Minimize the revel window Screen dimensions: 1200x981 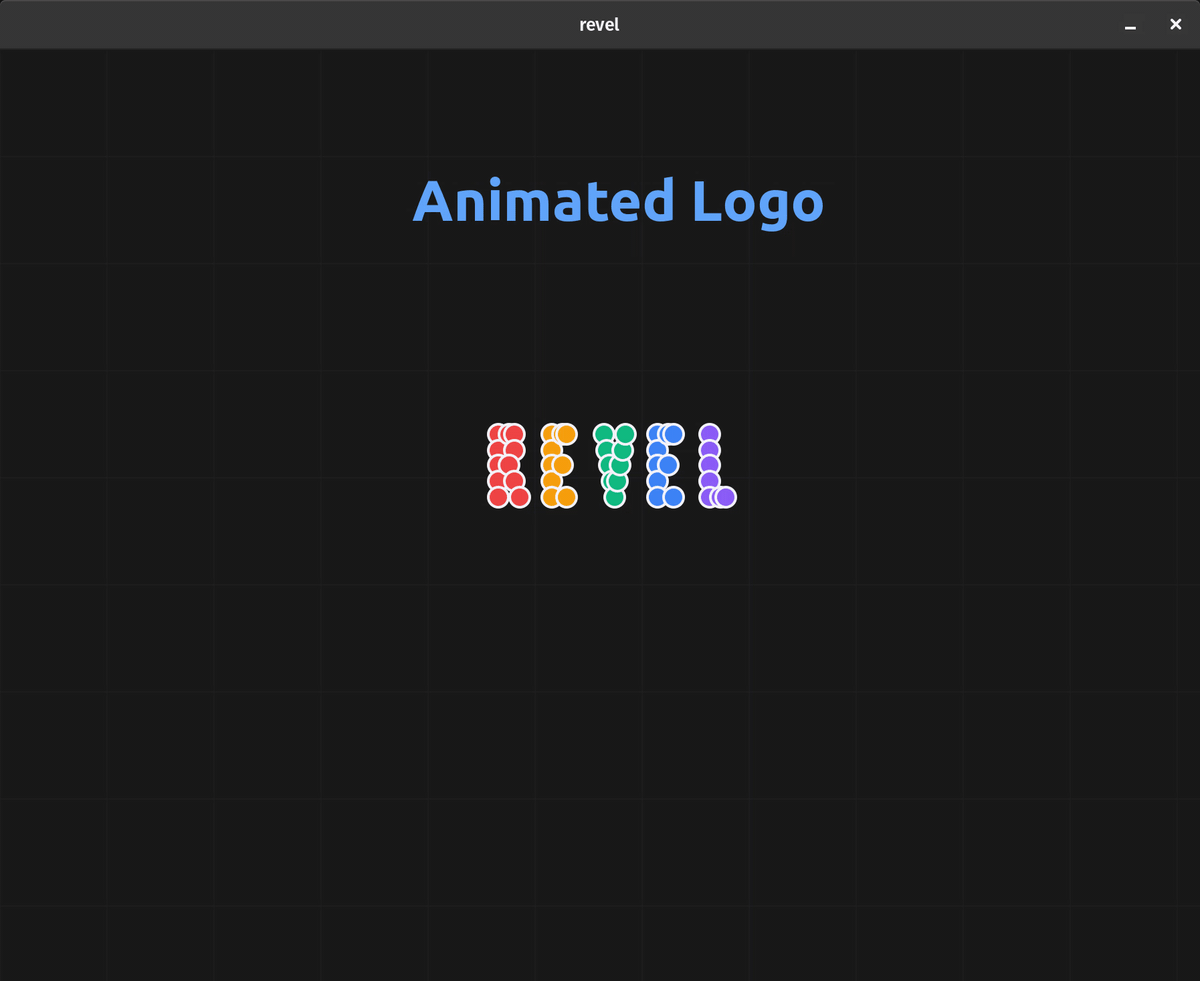(x=1130, y=26)
